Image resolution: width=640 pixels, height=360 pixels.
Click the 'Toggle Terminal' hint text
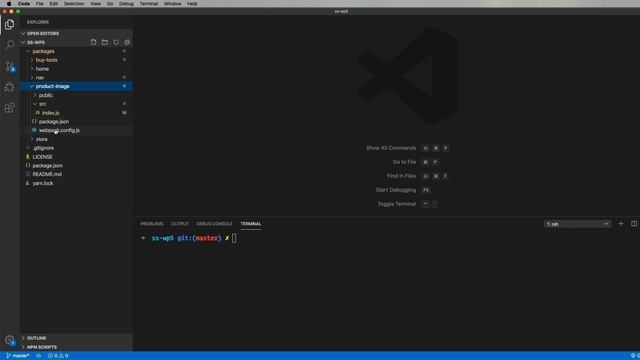tap(396, 204)
